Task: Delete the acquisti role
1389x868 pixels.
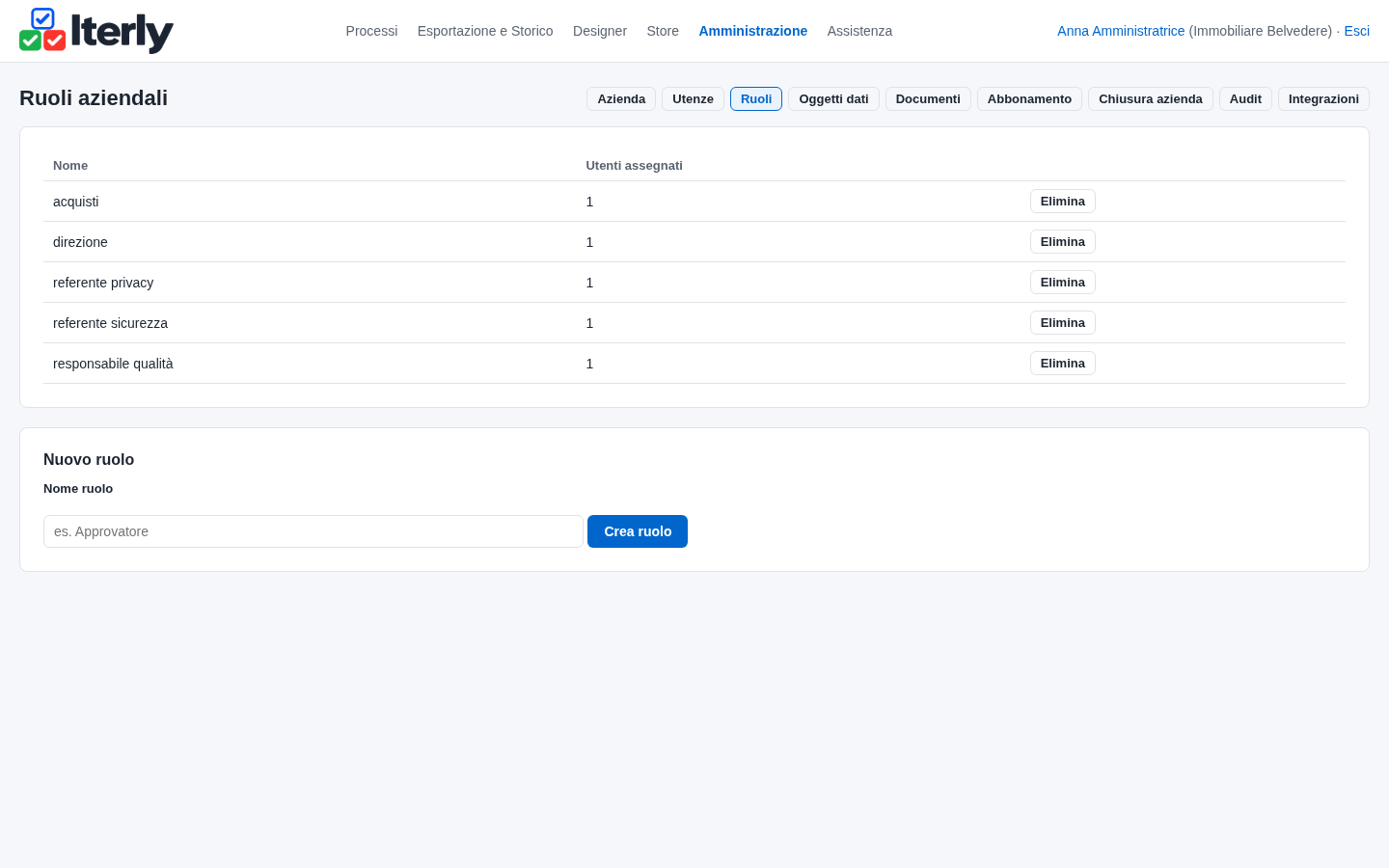Action: [1063, 202]
